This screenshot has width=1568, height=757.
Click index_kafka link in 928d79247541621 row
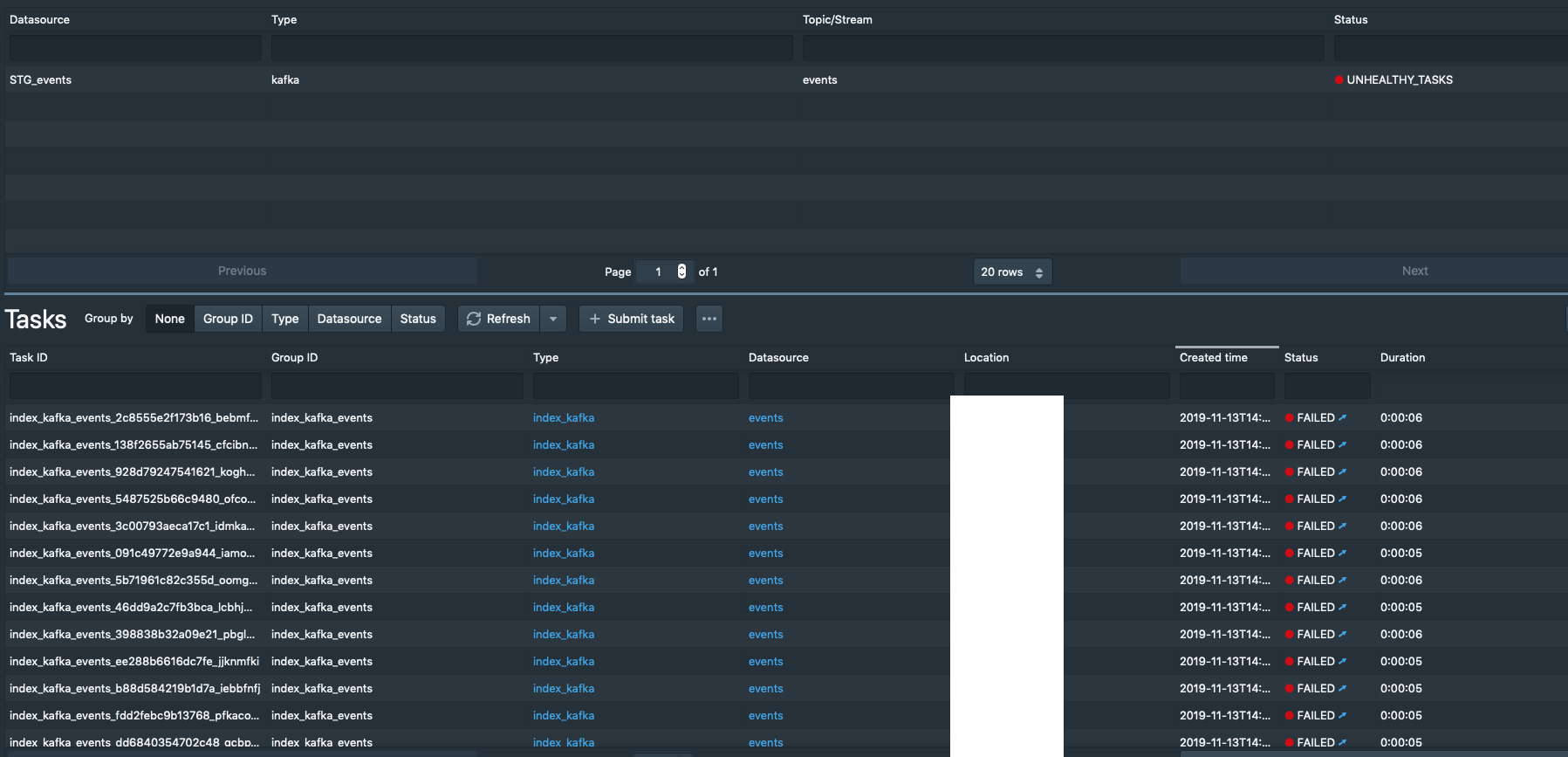point(564,471)
